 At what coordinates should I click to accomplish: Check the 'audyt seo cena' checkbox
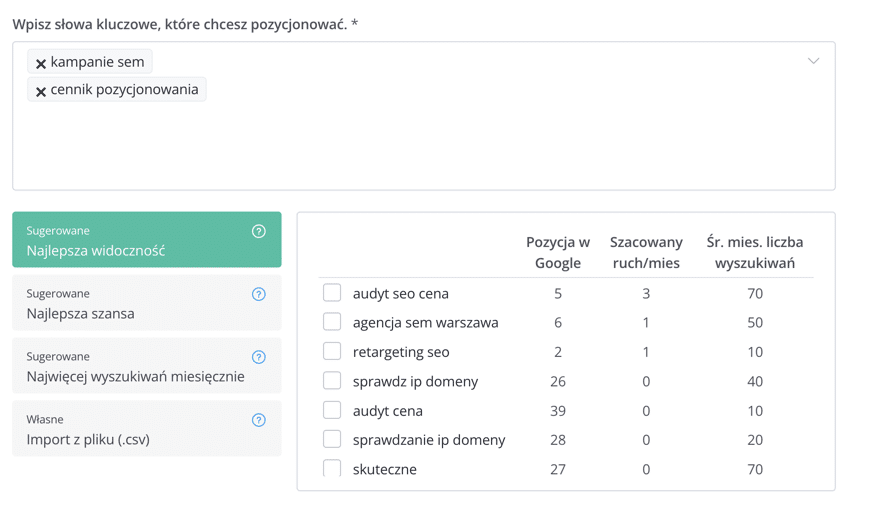click(x=332, y=292)
